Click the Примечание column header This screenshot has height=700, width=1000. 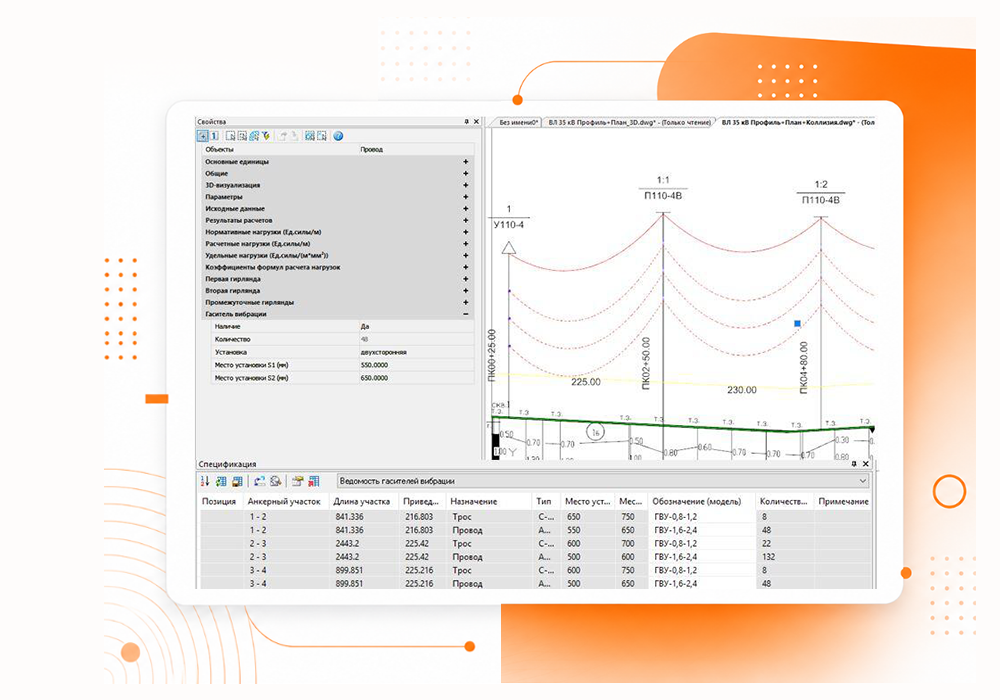pos(843,501)
